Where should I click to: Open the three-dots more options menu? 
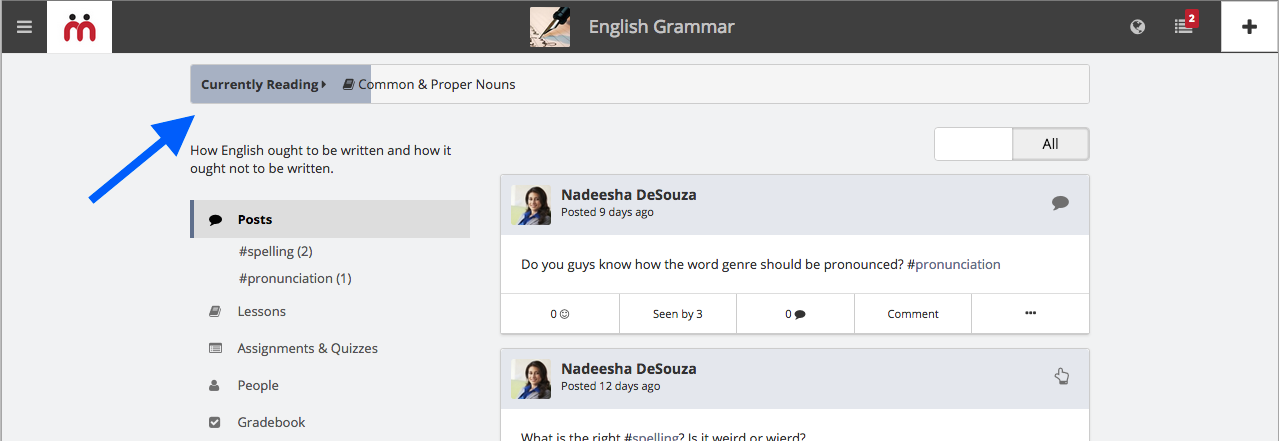click(x=1031, y=314)
